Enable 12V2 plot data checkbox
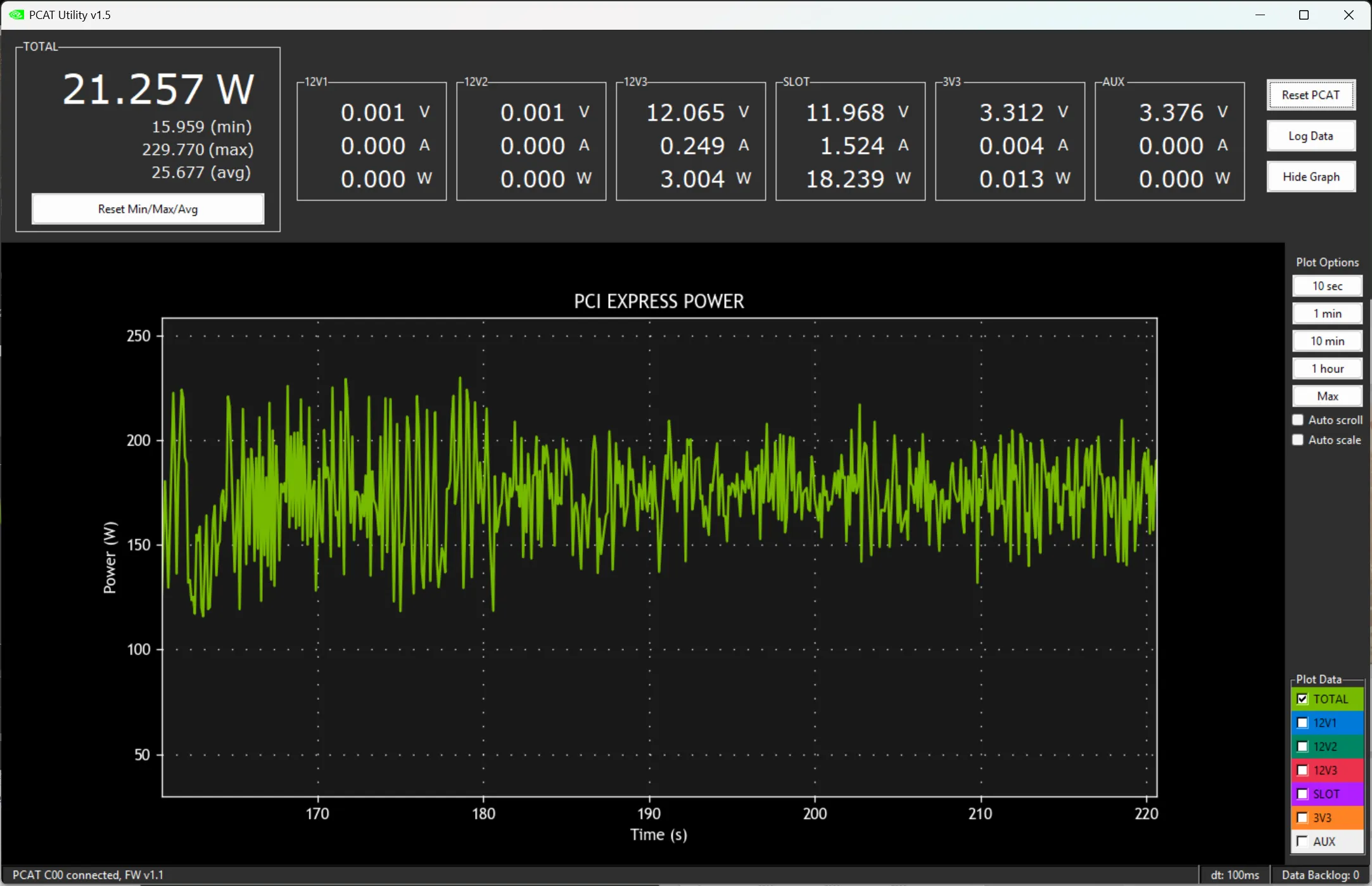The image size is (1372, 886). pos(1302,747)
